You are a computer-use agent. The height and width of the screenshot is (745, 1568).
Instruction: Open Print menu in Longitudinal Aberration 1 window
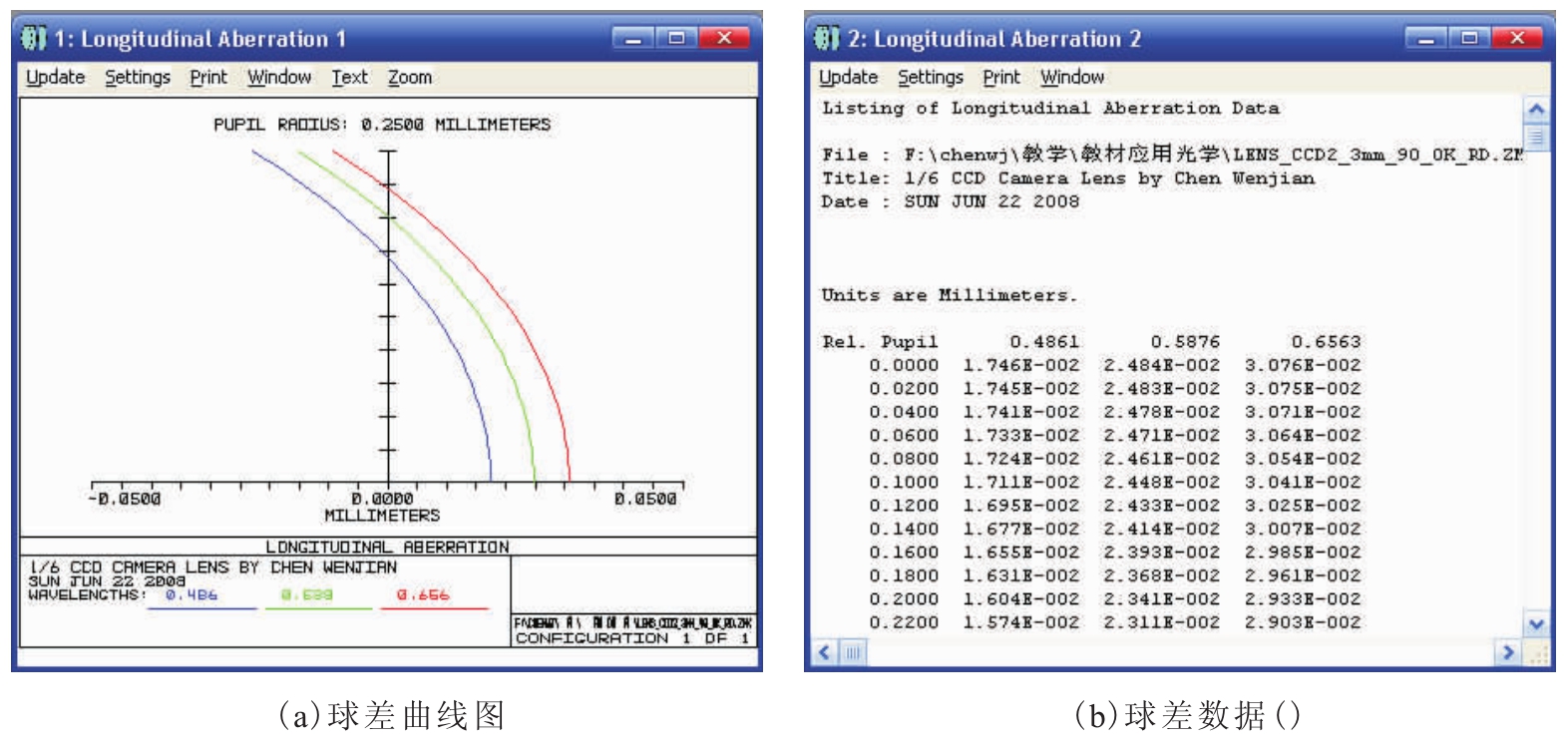coord(208,77)
